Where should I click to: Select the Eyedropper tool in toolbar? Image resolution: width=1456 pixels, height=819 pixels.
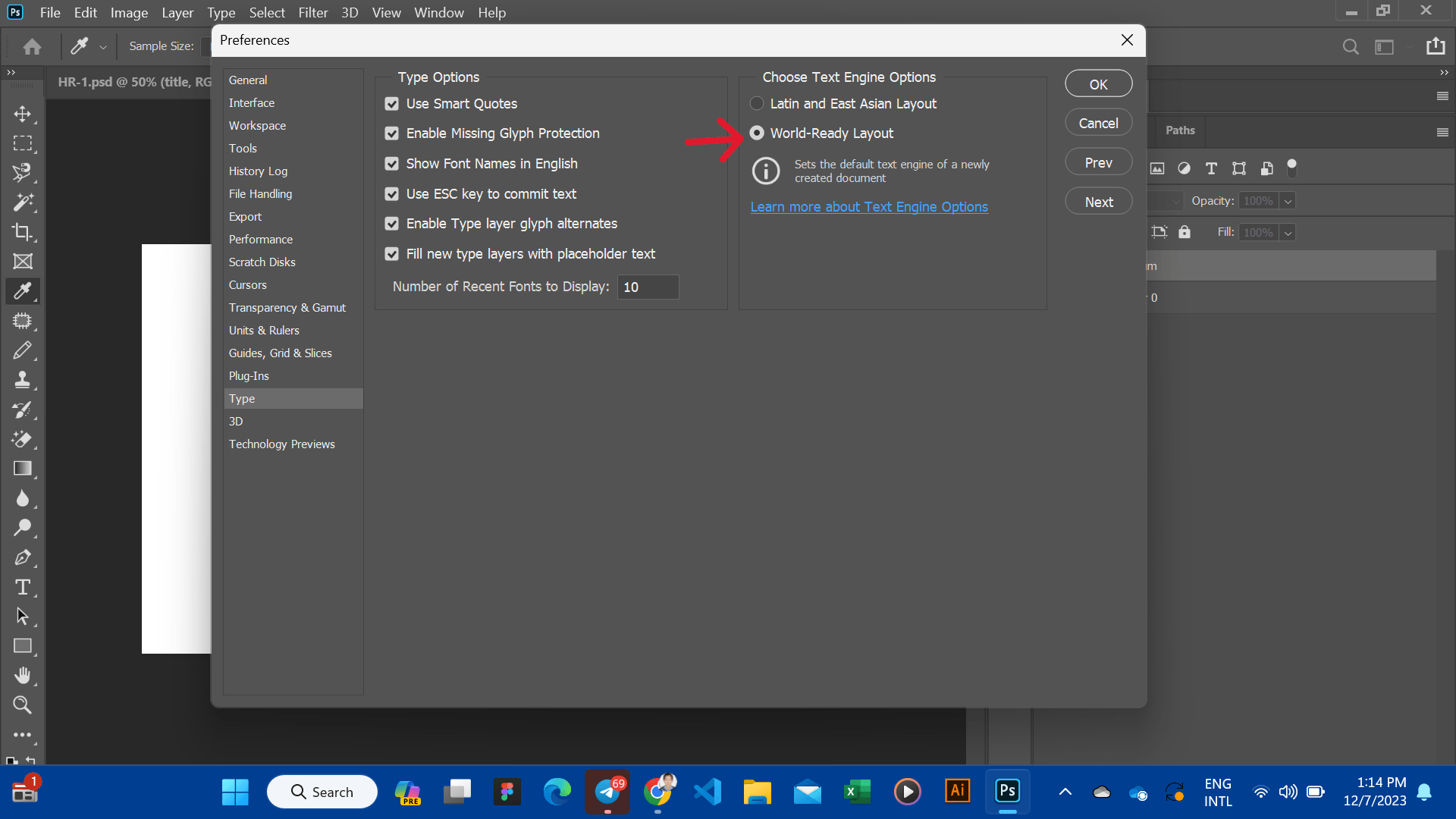tap(23, 291)
